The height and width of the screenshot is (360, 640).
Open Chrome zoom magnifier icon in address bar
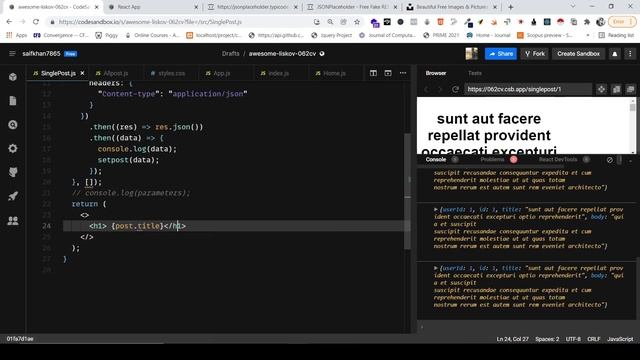(330, 22)
